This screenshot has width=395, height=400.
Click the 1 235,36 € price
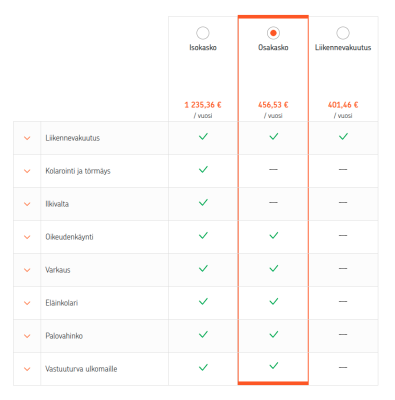pos(203,105)
